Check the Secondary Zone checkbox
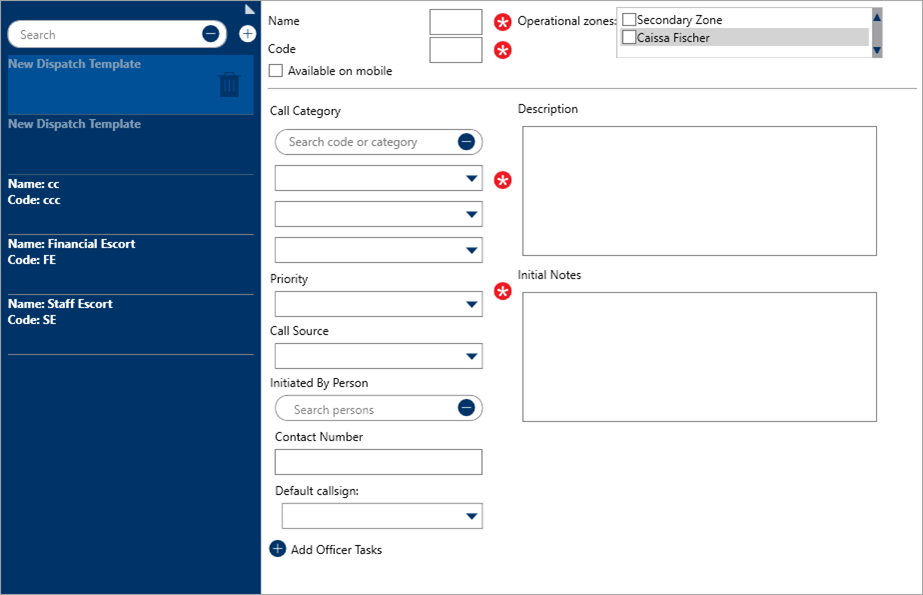 629,20
